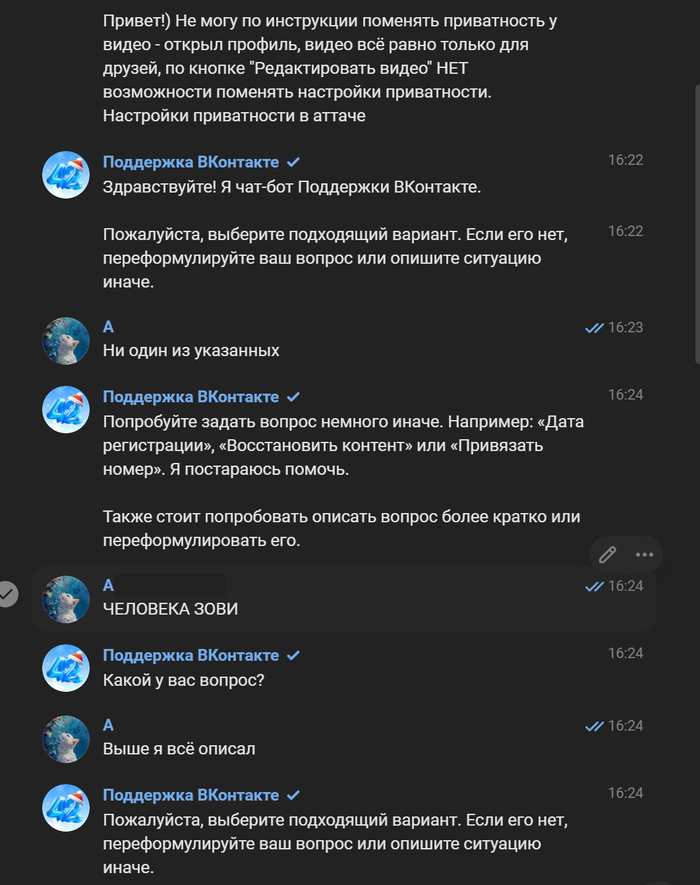Click user avatar beside 'Выше я всё описал'
The image size is (700, 885).
[x=66, y=739]
